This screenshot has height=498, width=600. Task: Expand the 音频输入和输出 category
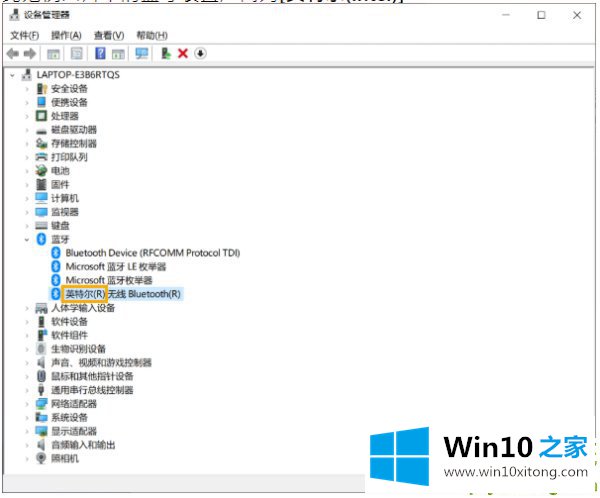coord(27,445)
